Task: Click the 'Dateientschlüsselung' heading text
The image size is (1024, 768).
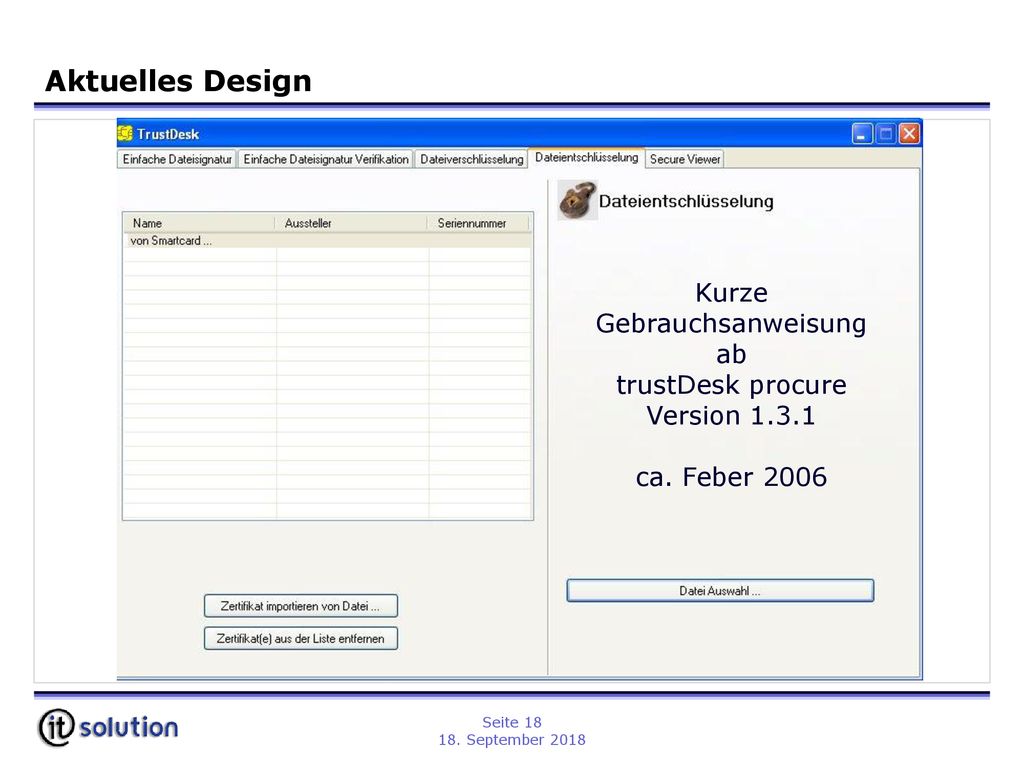Action: [686, 201]
